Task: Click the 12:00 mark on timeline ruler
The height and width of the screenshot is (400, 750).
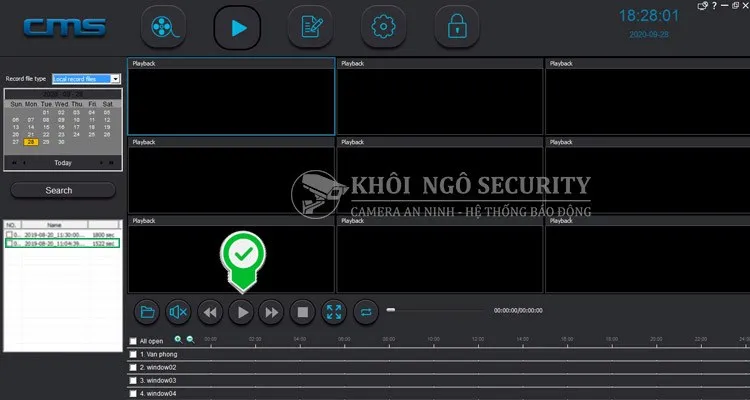Action: tap(478, 339)
